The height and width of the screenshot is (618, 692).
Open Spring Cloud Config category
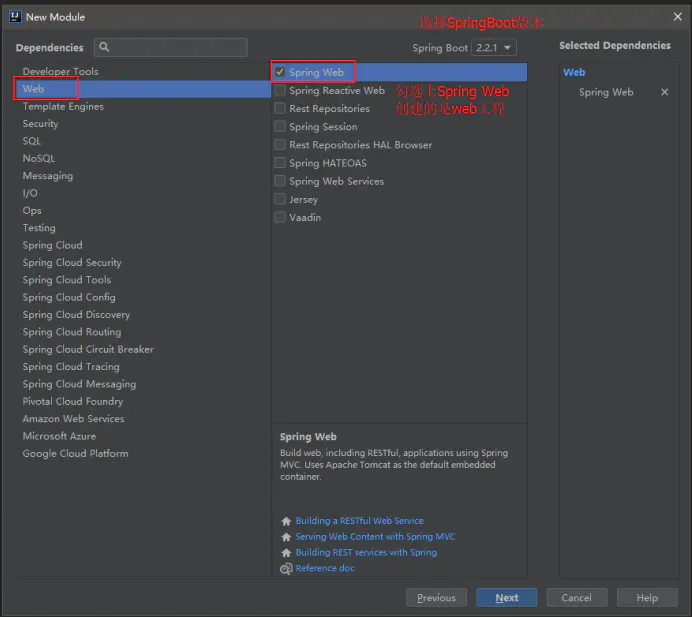69,297
